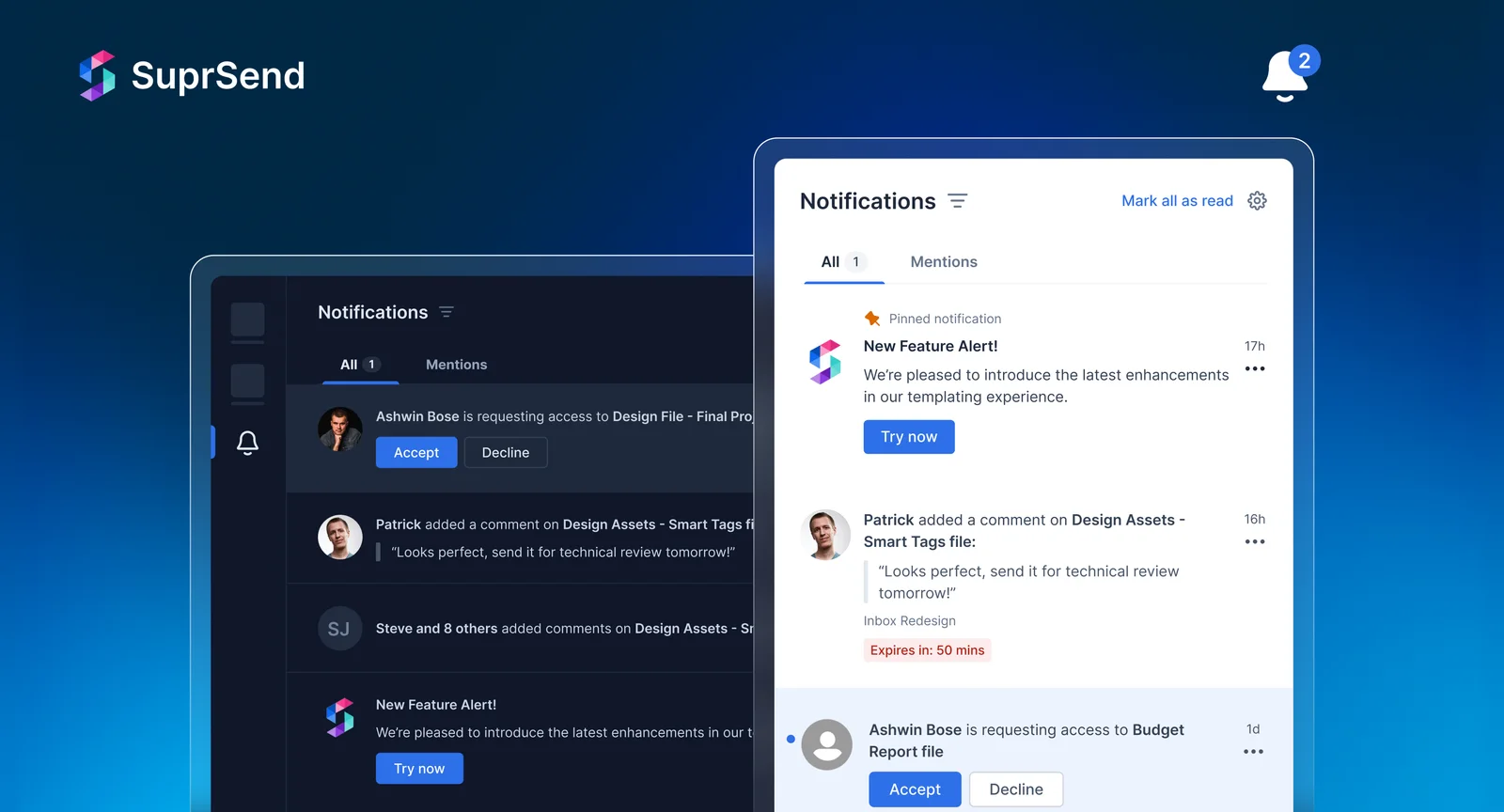Open more options for New Feature Alert (17h)
Image resolution: width=1504 pixels, height=812 pixels.
[x=1255, y=368]
